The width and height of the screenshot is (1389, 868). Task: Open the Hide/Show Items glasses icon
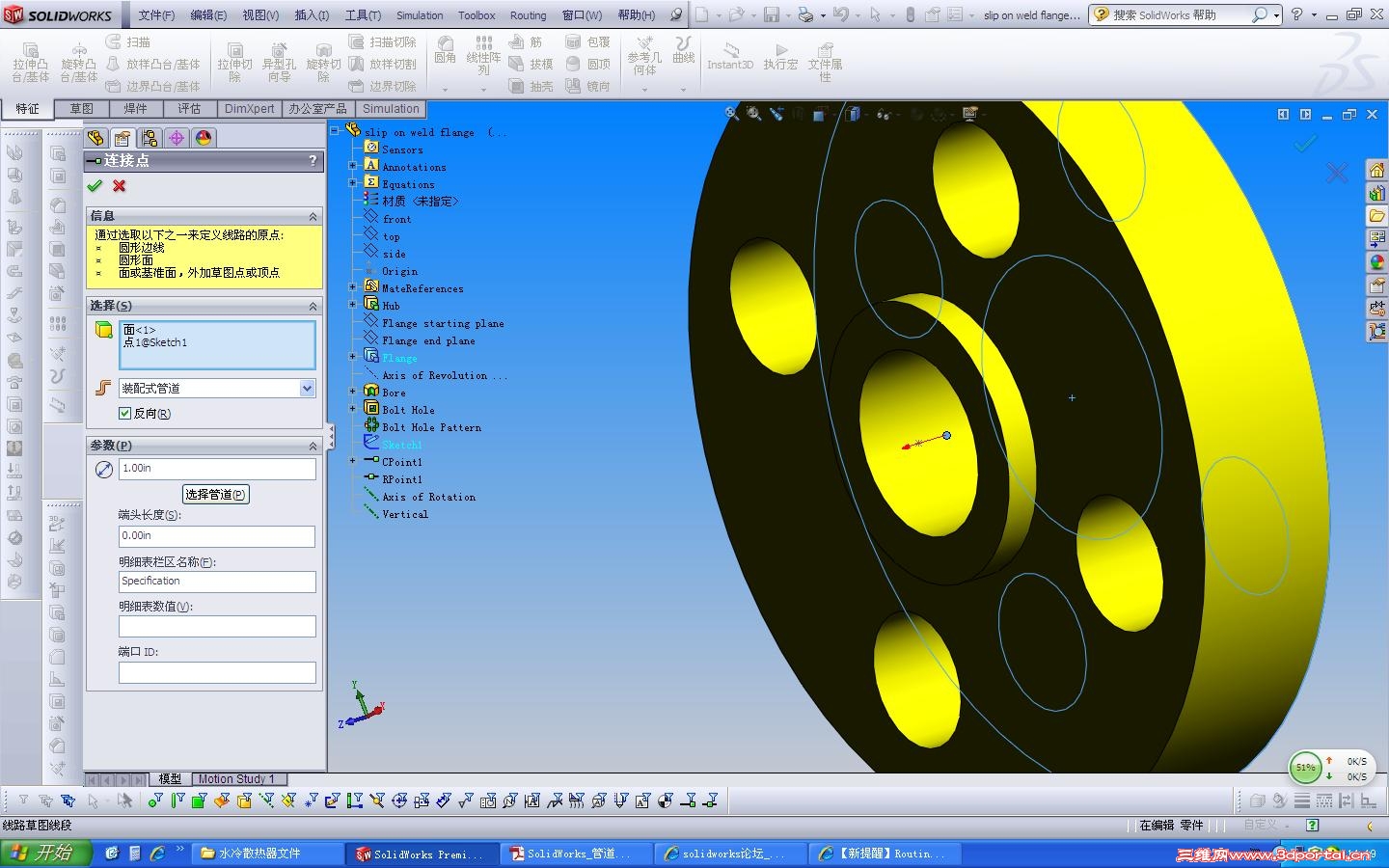click(x=883, y=114)
